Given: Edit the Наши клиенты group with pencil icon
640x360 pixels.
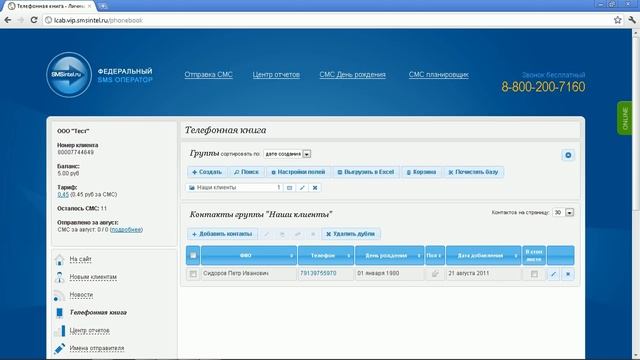Looking at the screenshot, I should click(302, 188).
